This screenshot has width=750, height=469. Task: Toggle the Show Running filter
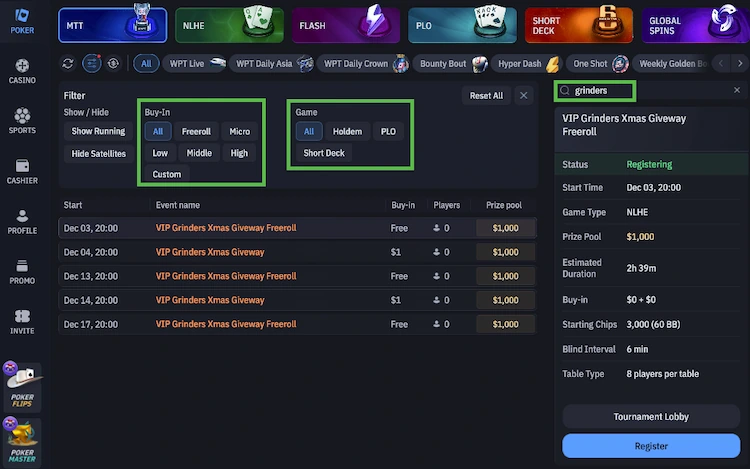tap(98, 131)
